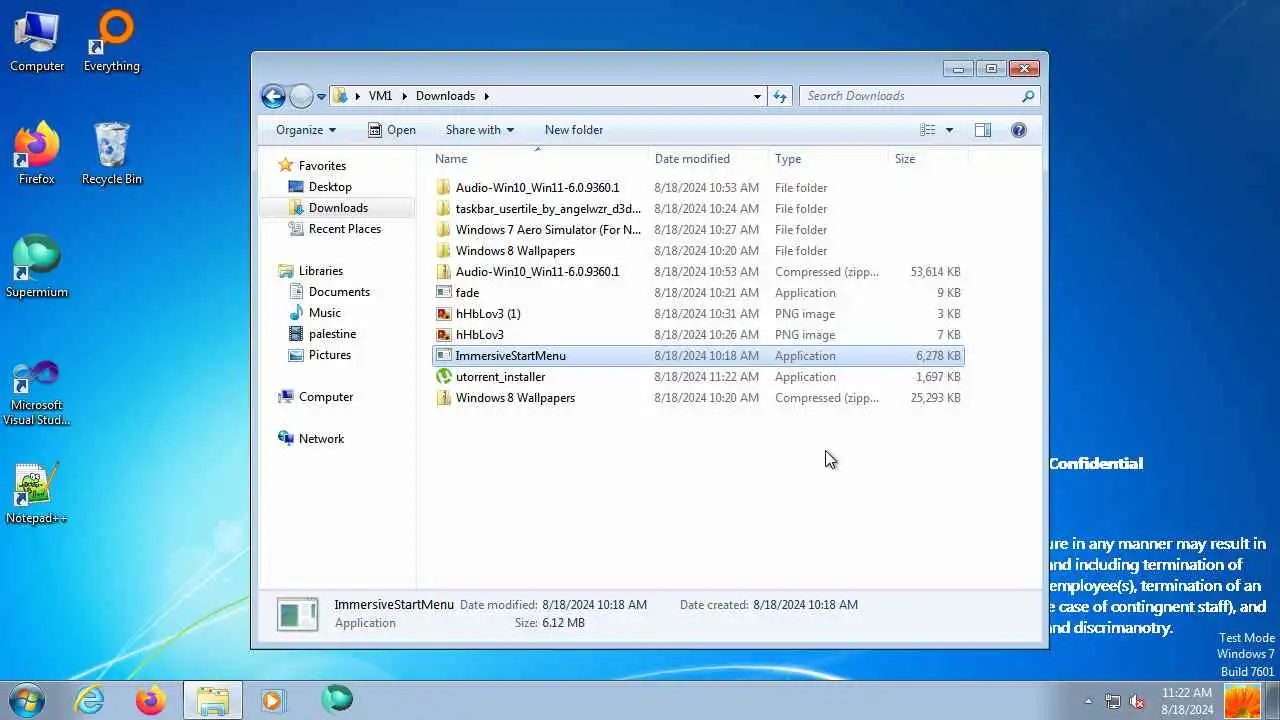Sort files by Date modified column

tap(709, 159)
